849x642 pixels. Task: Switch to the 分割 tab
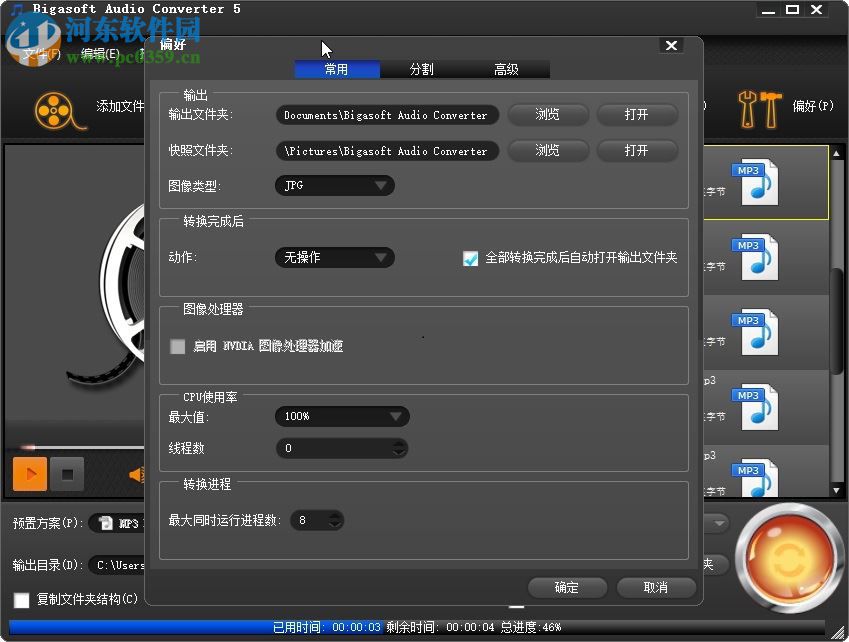[421, 69]
